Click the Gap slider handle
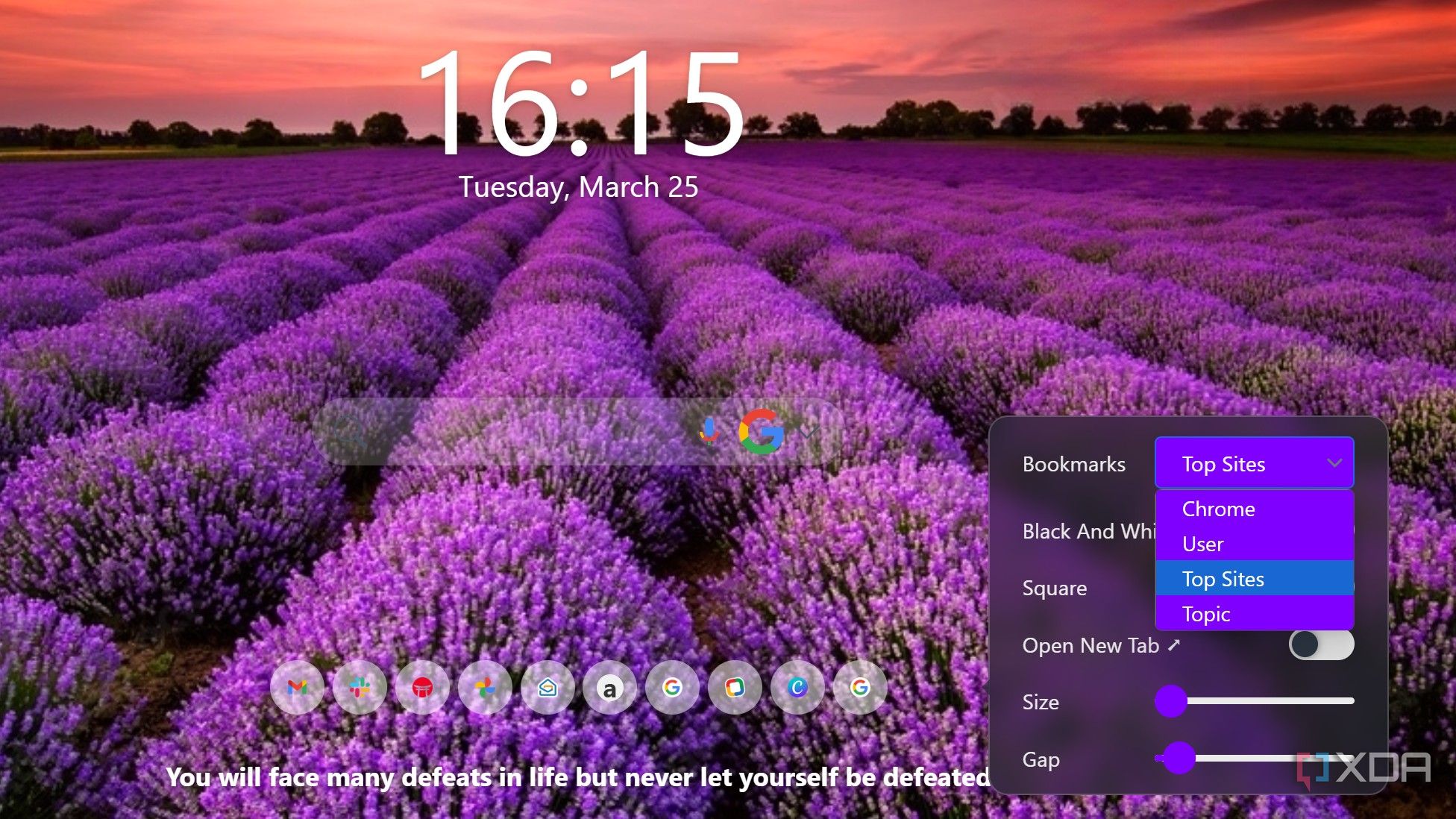1456x819 pixels. click(x=1179, y=758)
